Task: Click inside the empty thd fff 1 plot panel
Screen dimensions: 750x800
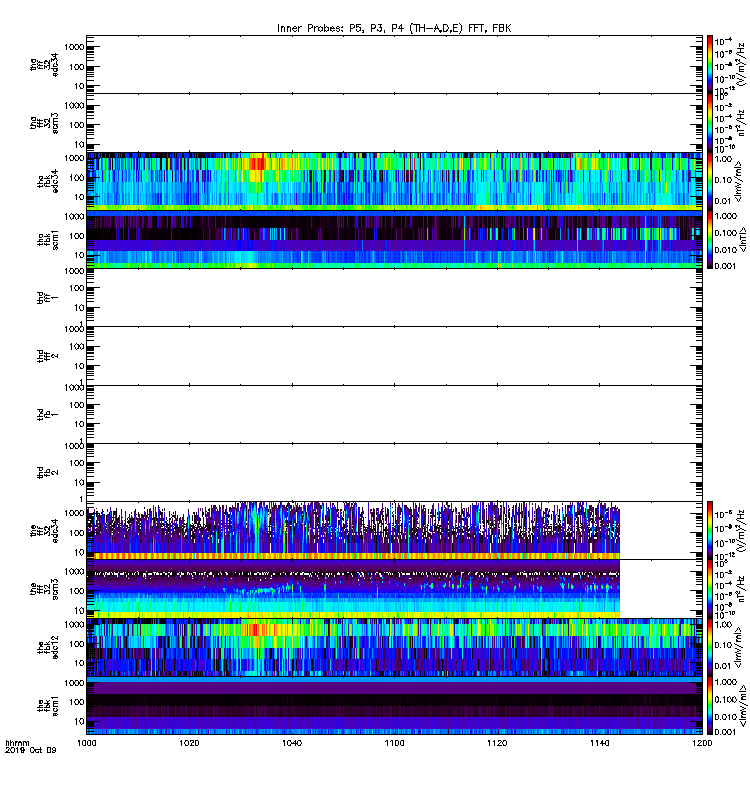Action: coord(394,298)
